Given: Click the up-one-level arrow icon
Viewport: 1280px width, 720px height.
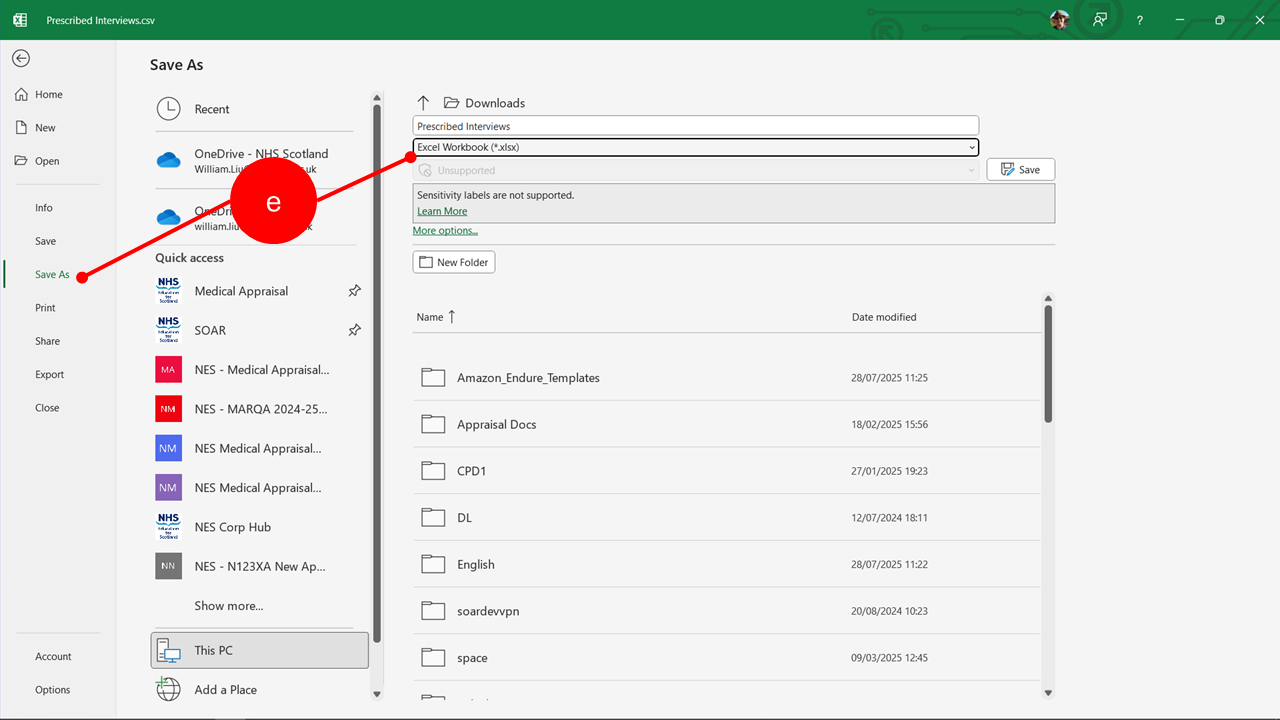Looking at the screenshot, I should pyautogui.click(x=423, y=103).
